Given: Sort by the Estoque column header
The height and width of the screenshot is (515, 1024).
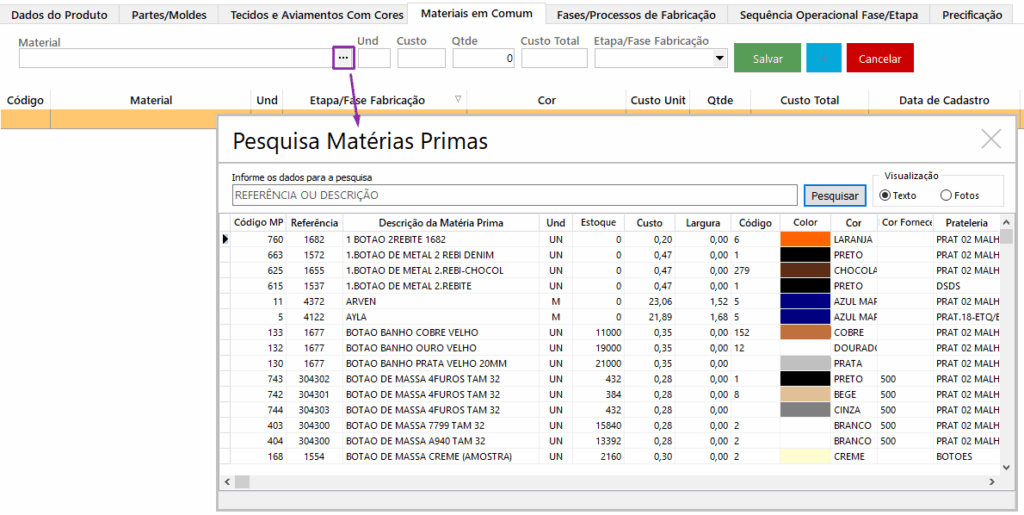Looking at the screenshot, I should [x=598, y=222].
